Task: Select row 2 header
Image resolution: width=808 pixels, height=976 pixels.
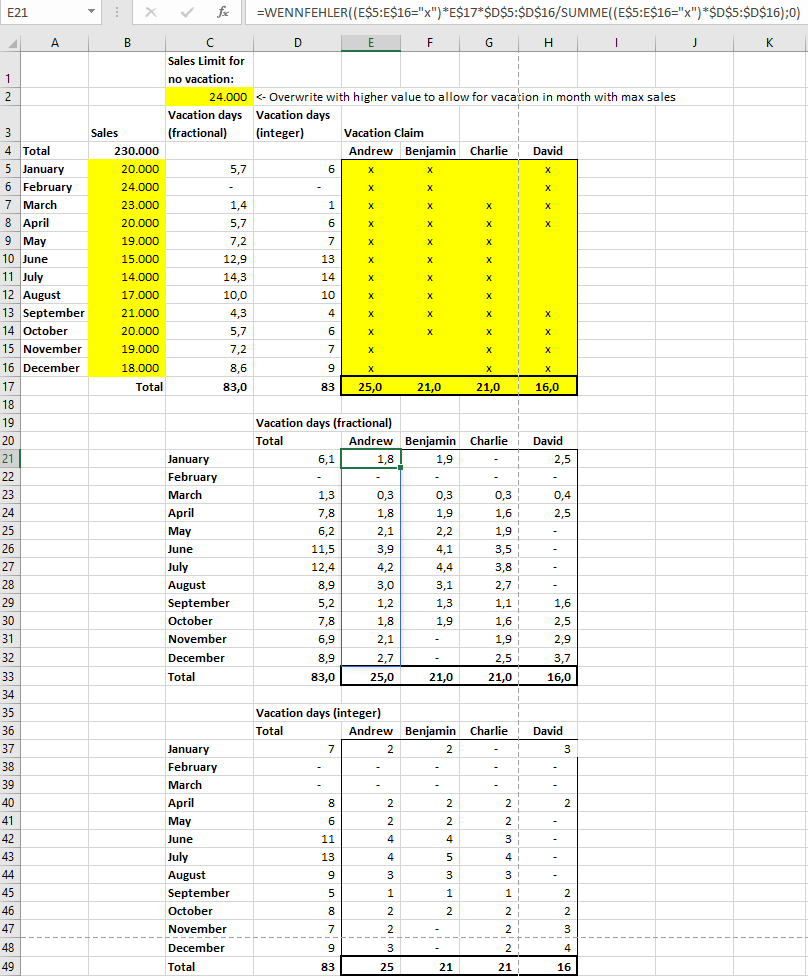Action: pos(10,96)
